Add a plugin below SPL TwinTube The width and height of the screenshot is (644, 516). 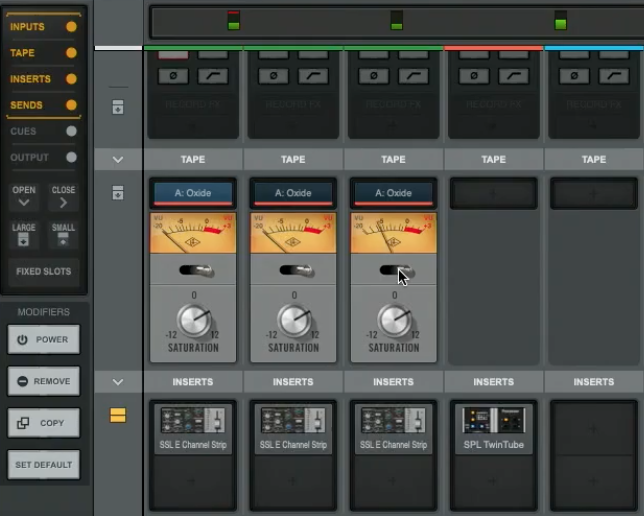494,481
